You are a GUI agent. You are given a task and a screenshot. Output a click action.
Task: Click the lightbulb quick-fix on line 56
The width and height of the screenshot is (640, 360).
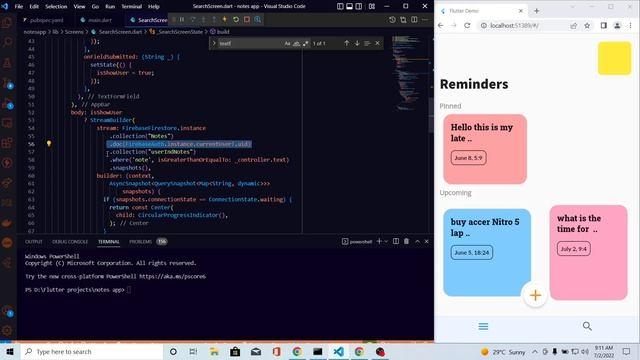49,144
